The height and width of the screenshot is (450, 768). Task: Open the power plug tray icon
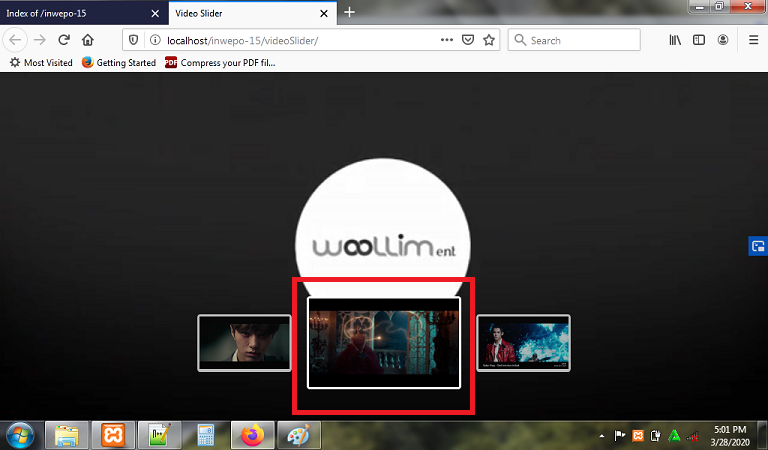[655, 435]
